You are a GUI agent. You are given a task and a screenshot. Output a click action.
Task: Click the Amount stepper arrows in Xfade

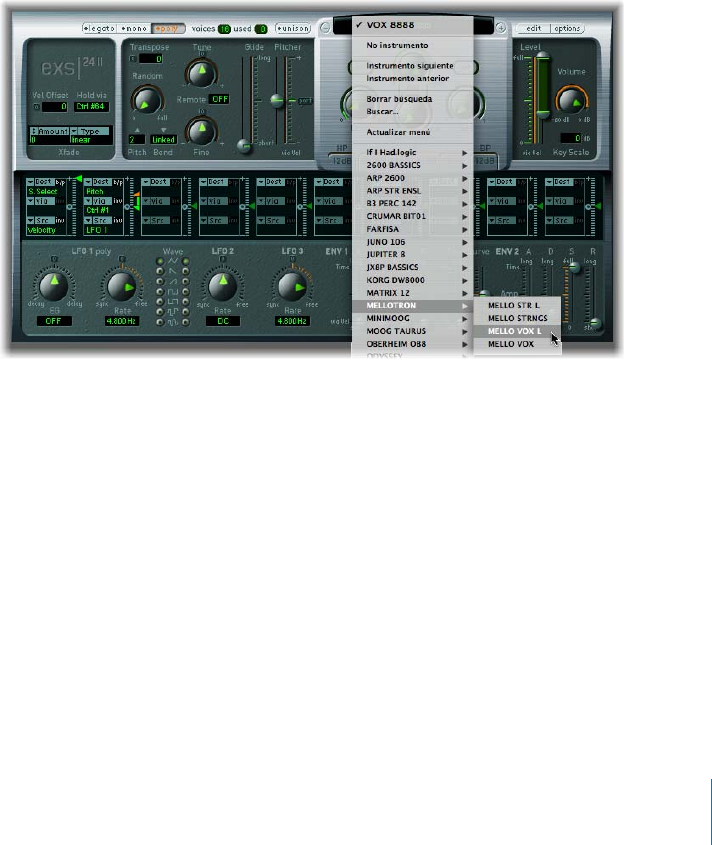tap(33, 131)
